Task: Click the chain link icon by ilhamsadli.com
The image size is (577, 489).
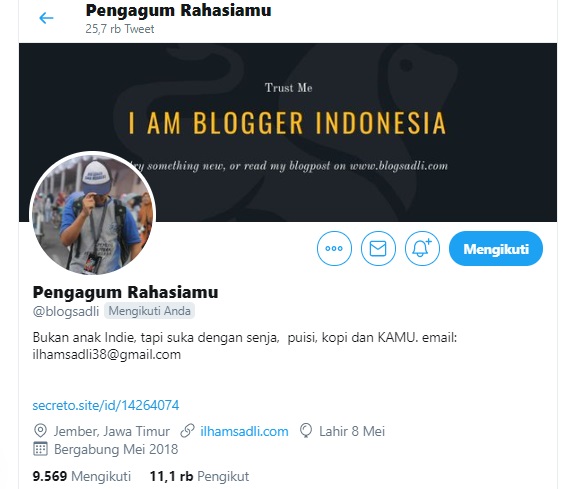Action: (187, 431)
